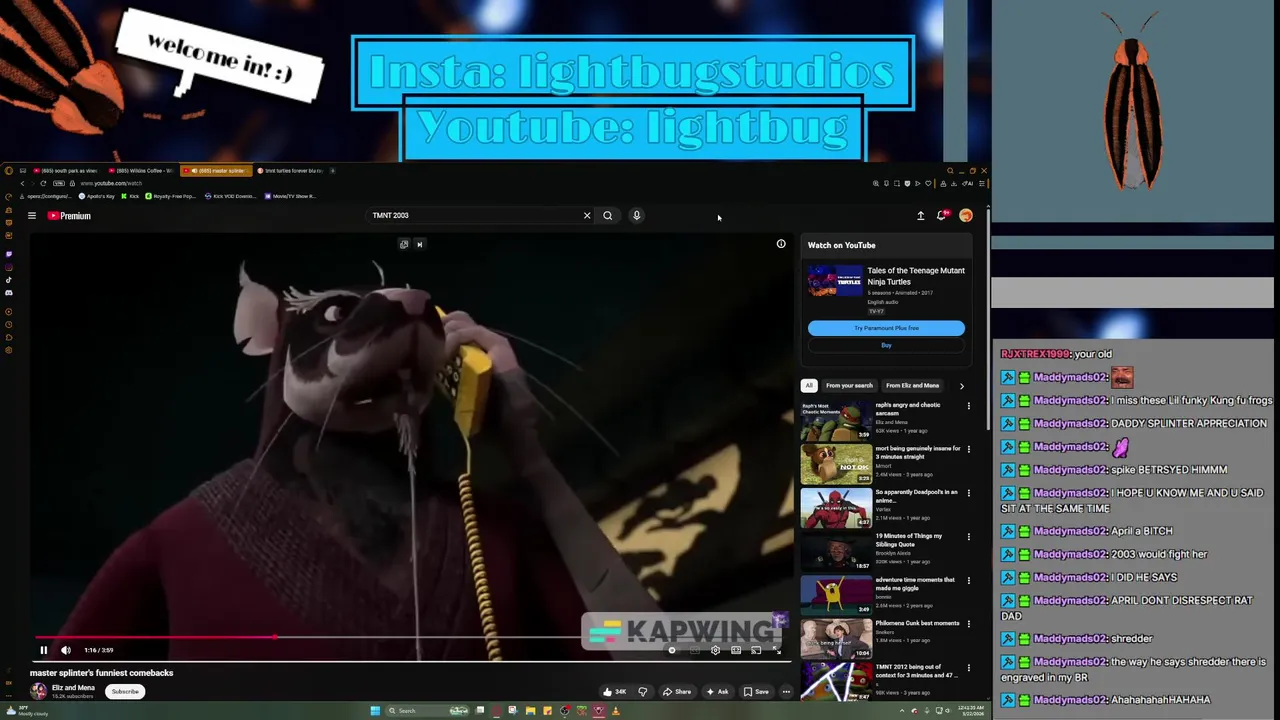
Task: Open the Create upload icon
Action: click(x=920, y=215)
